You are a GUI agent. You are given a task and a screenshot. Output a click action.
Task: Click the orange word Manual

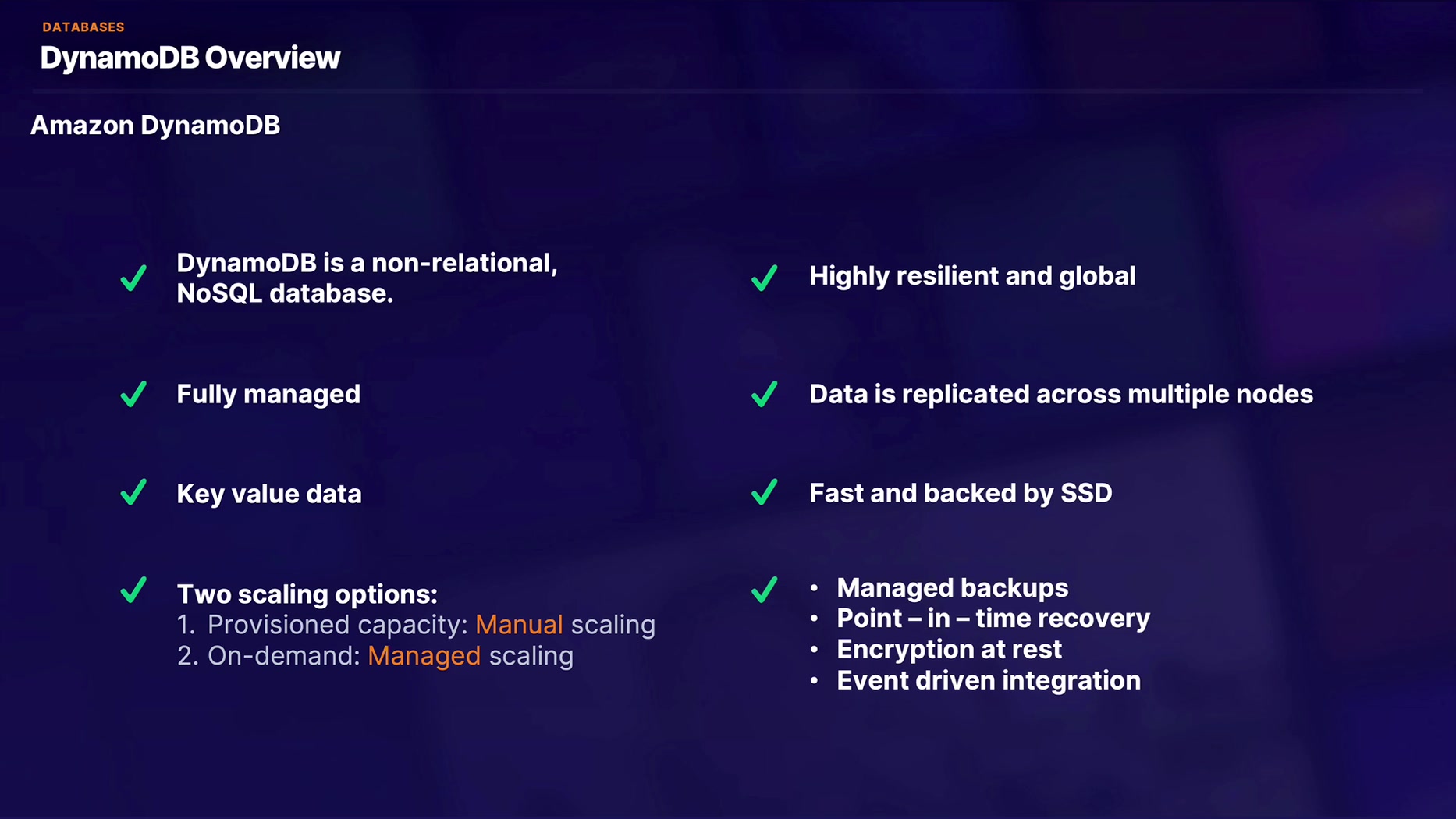[519, 625]
